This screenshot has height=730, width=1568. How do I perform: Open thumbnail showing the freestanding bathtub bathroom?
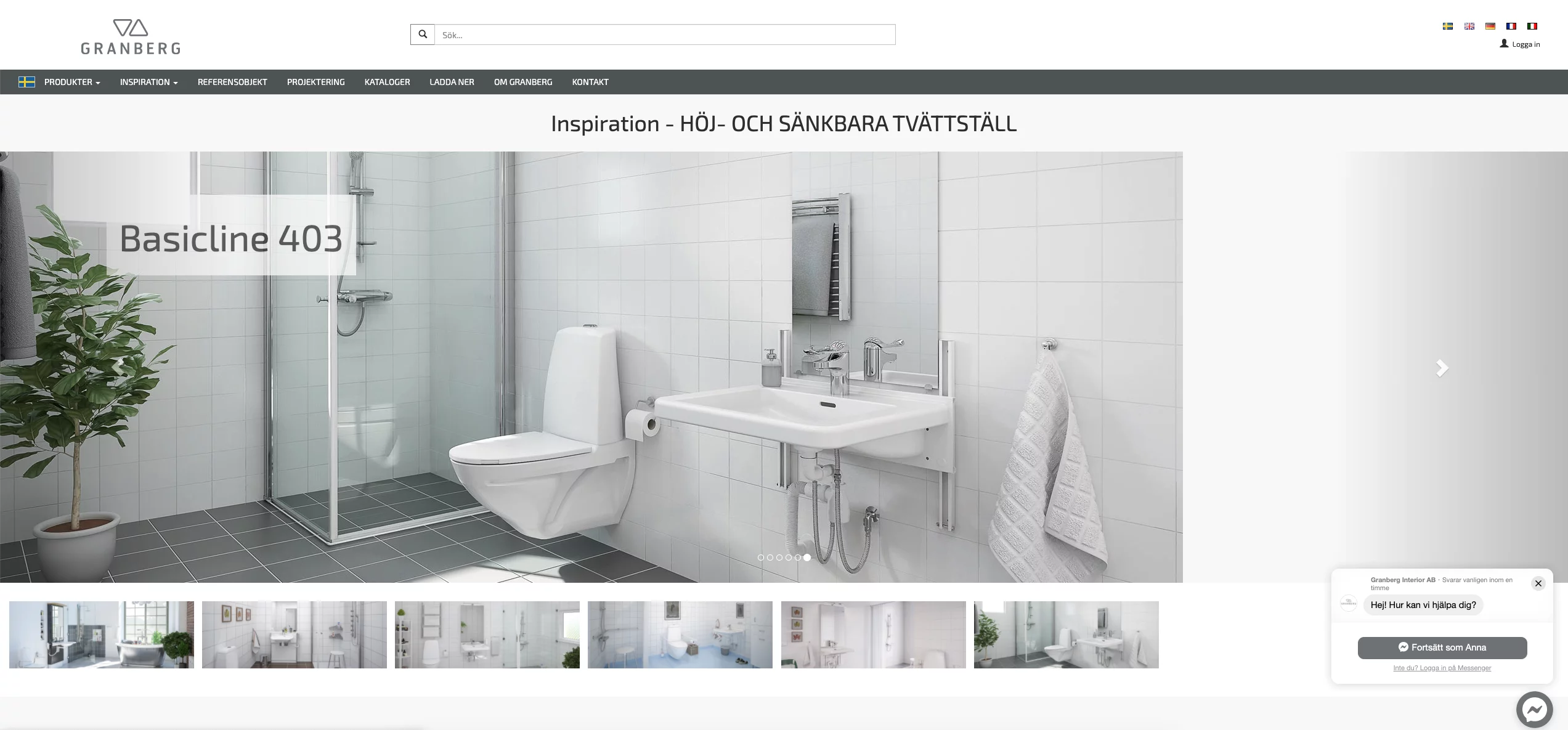click(x=102, y=635)
